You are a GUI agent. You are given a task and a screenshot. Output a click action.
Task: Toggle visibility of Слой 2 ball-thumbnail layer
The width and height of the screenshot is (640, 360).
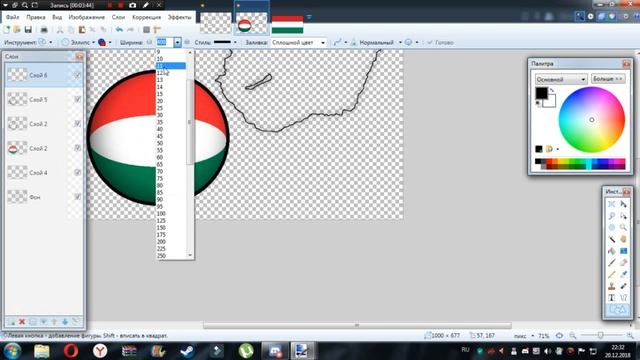(x=78, y=148)
